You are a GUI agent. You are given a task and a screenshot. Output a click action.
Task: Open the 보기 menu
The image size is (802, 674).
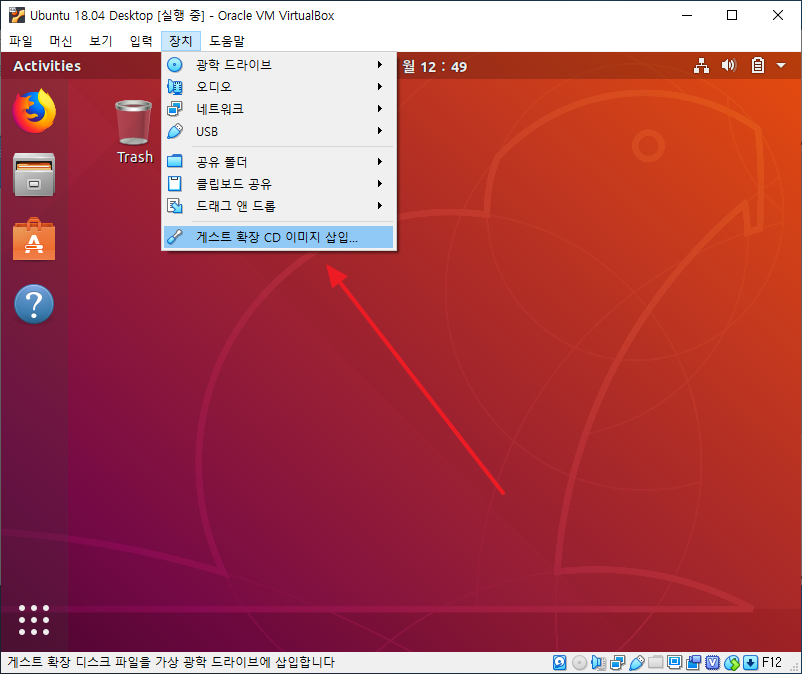(101, 41)
